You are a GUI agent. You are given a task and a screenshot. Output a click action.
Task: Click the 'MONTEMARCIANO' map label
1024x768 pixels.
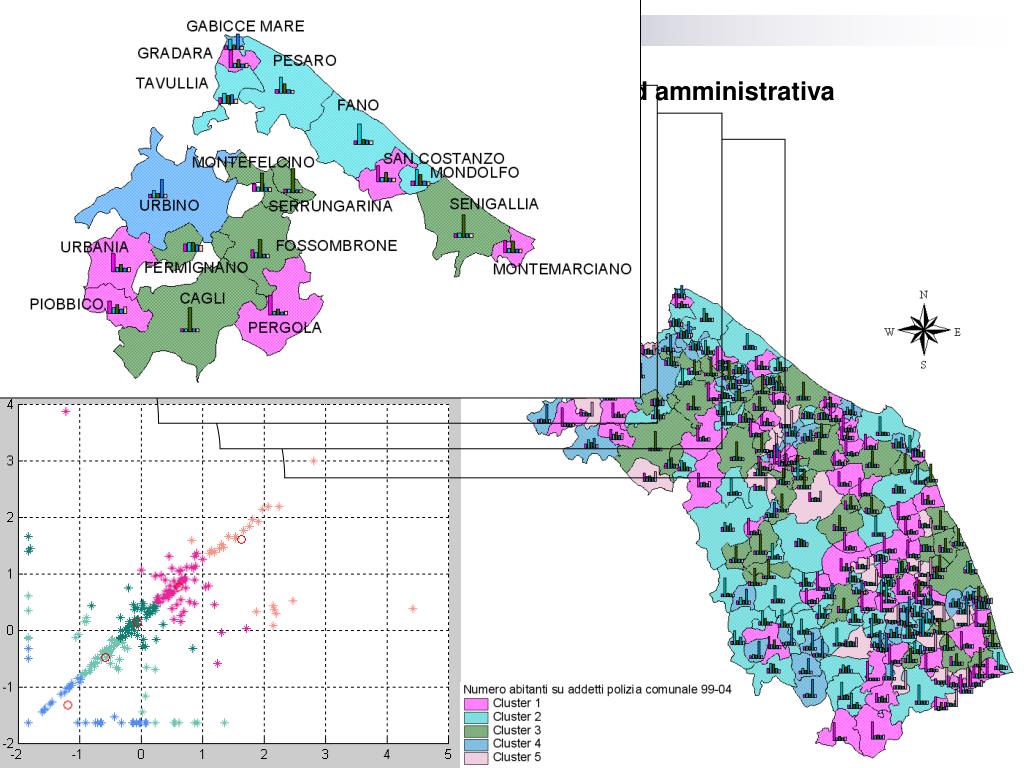click(x=562, y=269)
